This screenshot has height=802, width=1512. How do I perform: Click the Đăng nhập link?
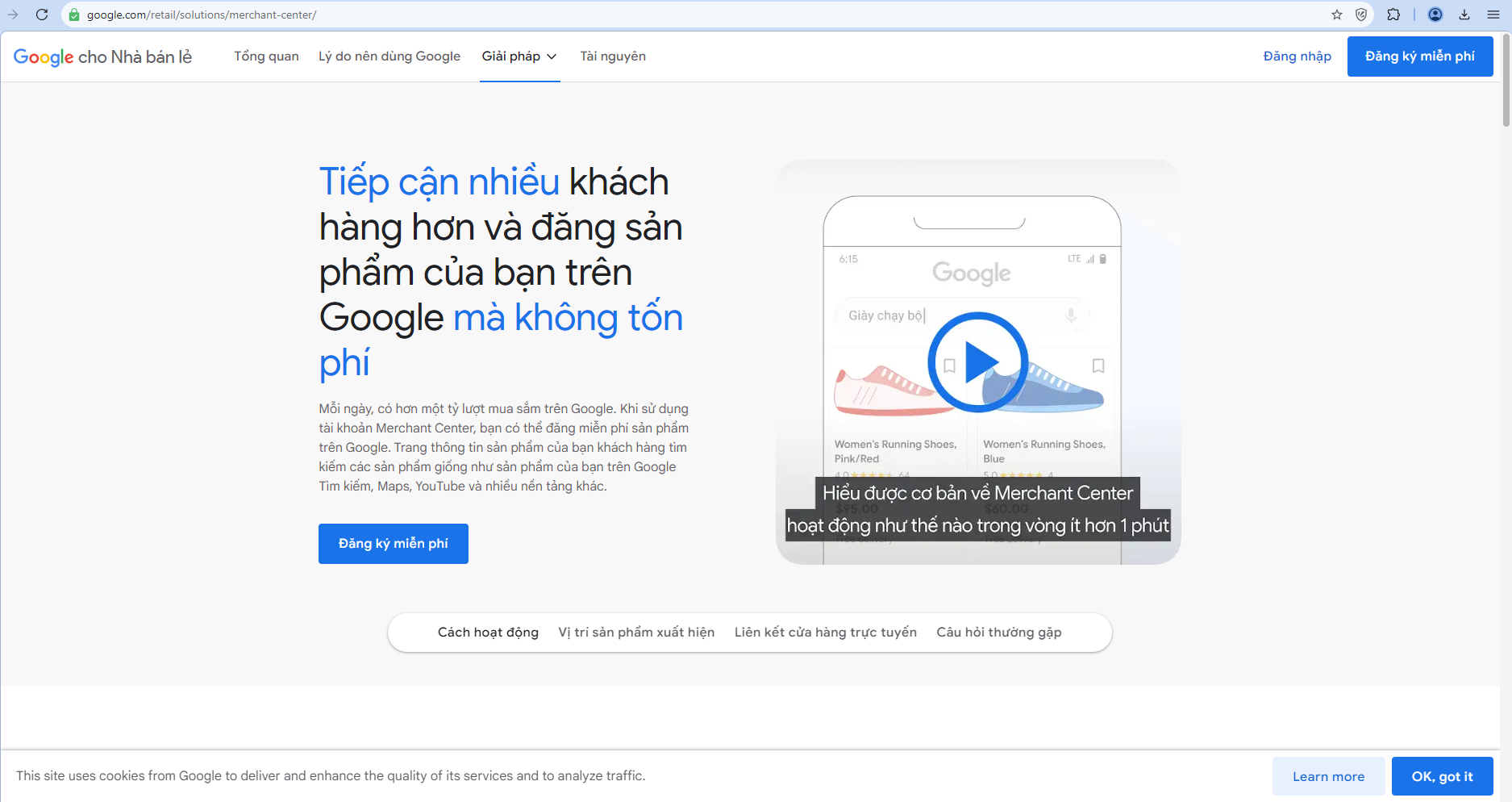[1297, 56]
